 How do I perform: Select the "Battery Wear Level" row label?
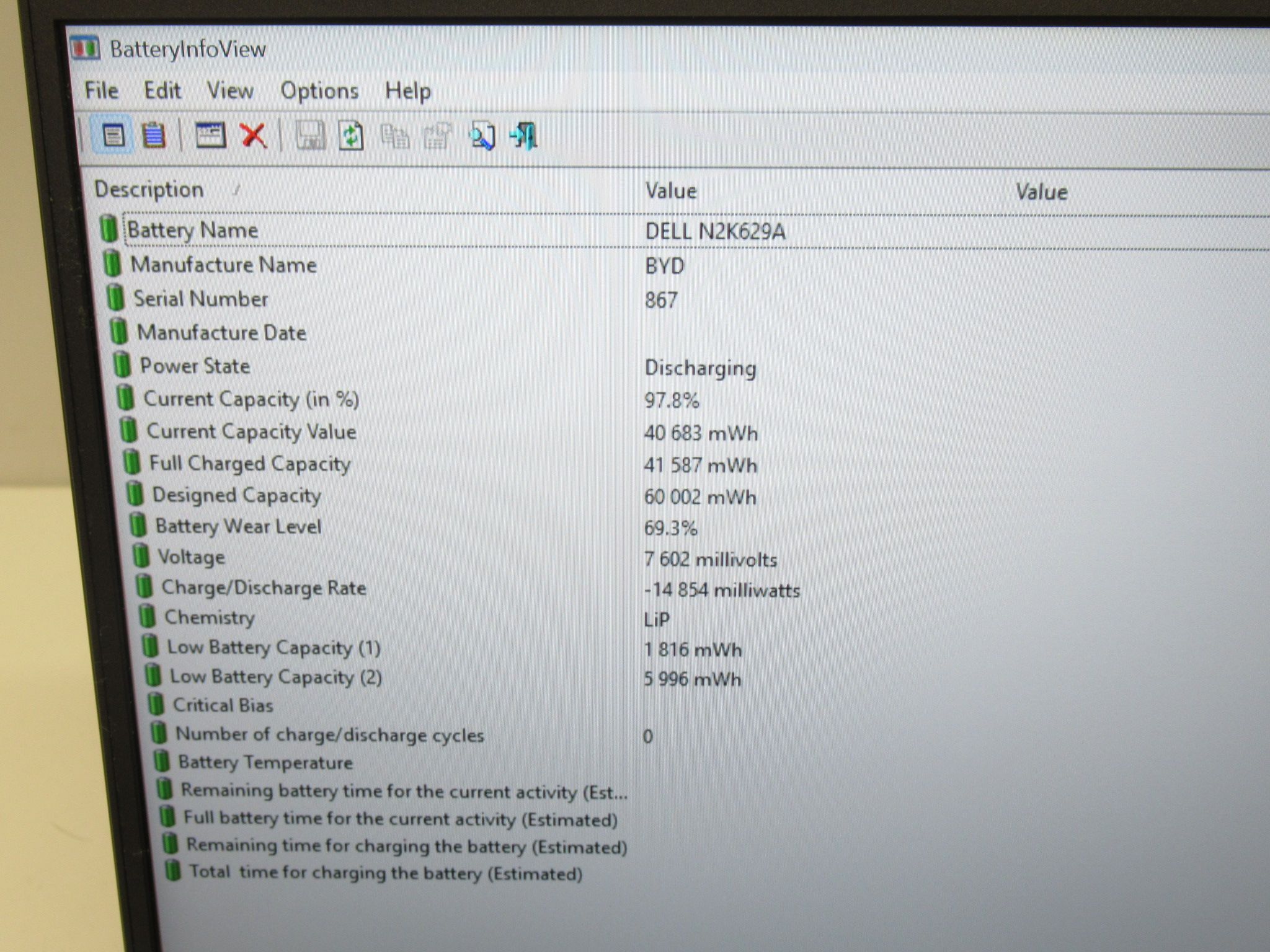(238, 526)
